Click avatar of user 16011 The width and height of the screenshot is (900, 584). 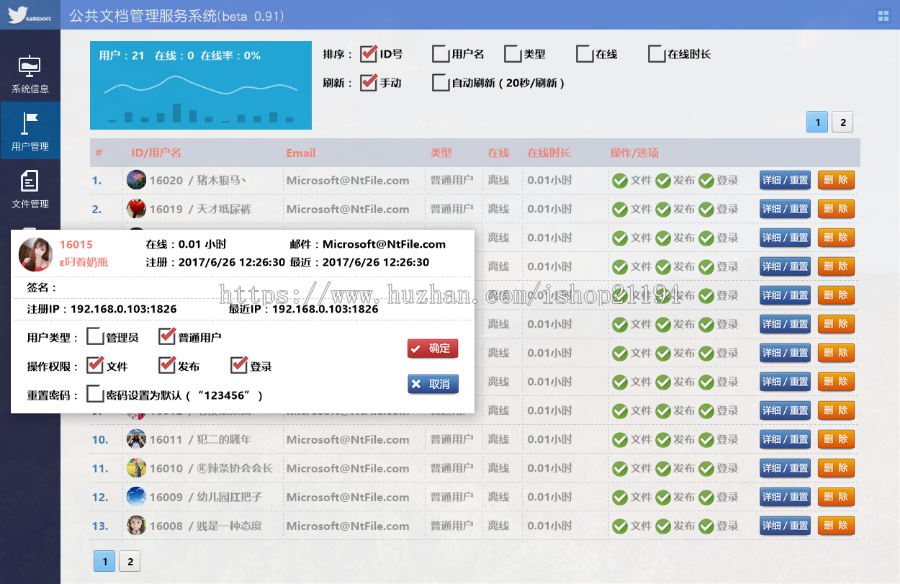(136, 439)
